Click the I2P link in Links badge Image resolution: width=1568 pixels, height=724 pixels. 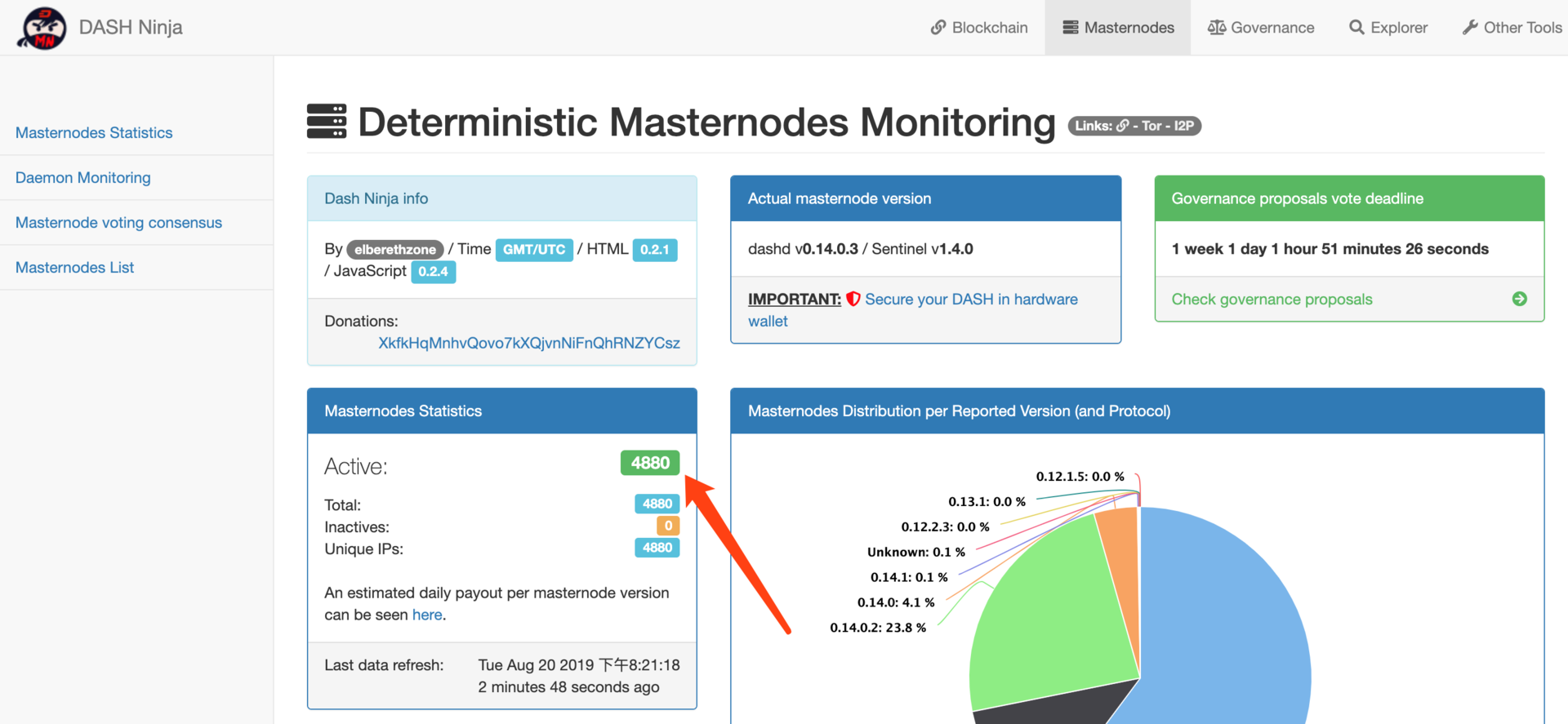tap(1184, 126)
